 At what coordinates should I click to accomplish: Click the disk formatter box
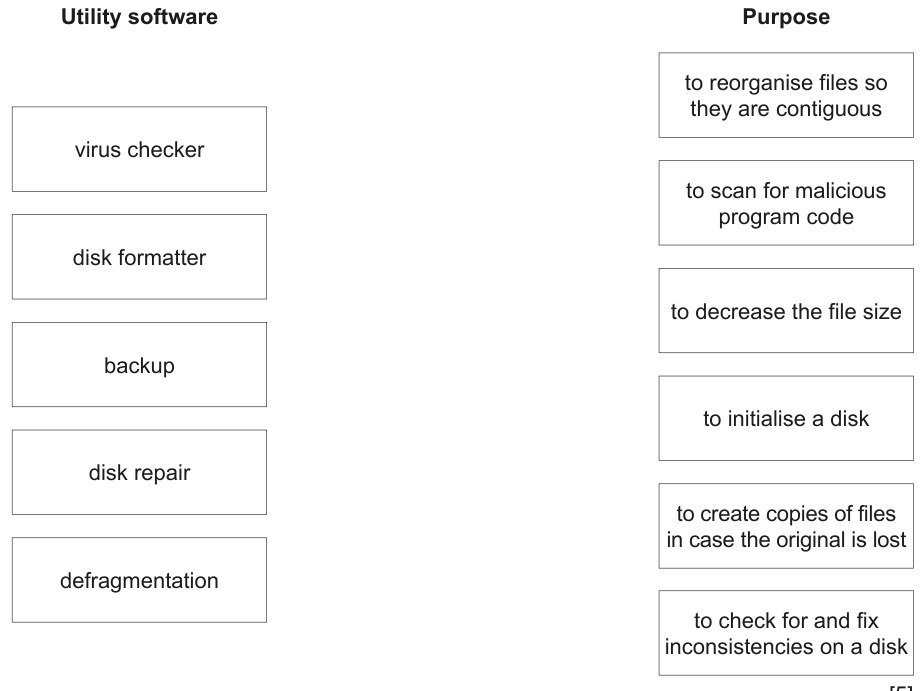pos(139,257)
